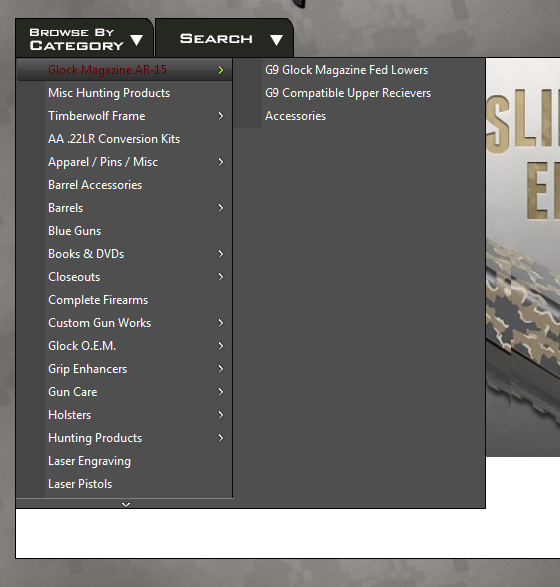Expand submenu arrow beside Closeouts
The width and height of the screenshot is (560, 587).
point(221,277)
